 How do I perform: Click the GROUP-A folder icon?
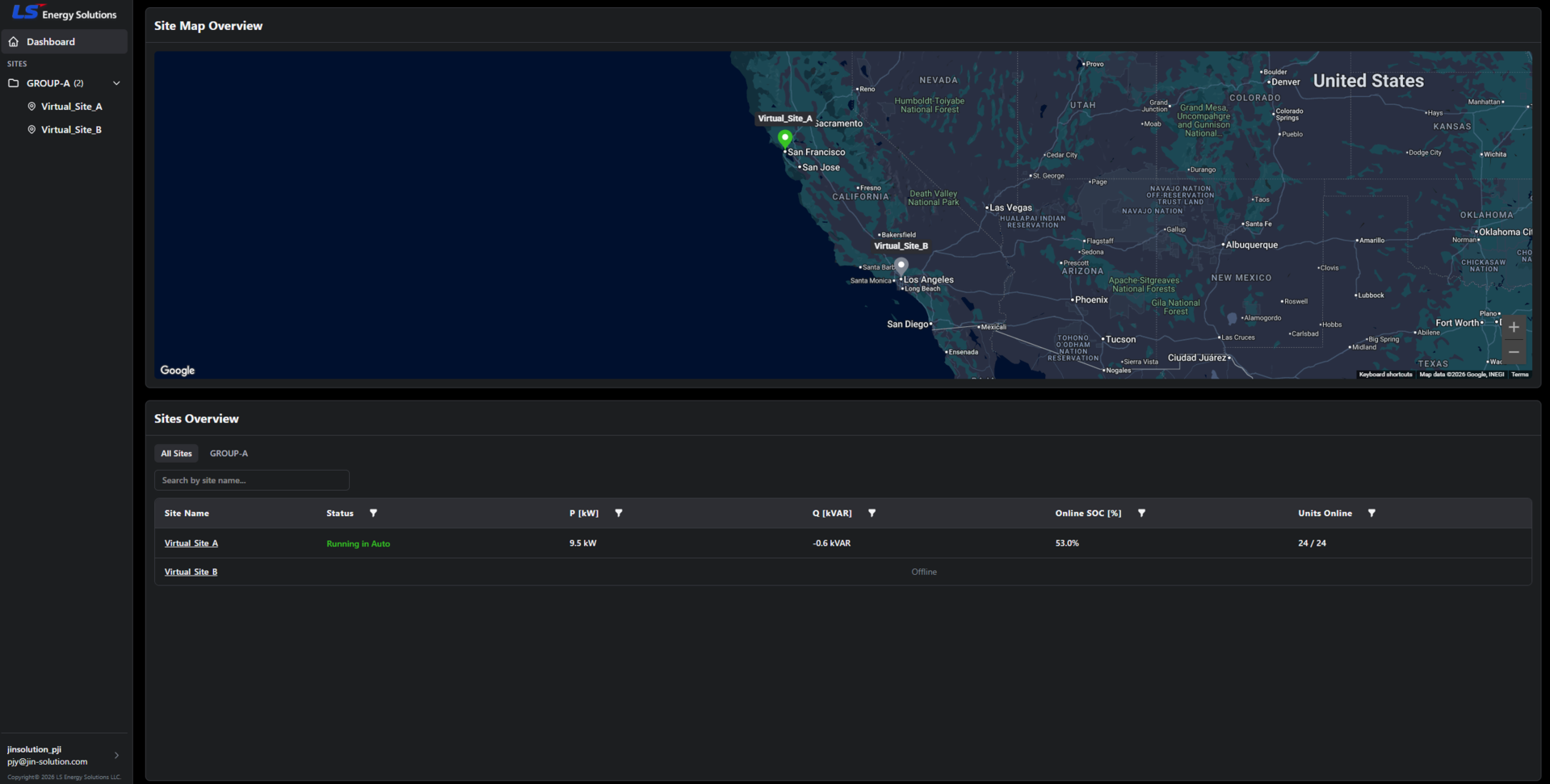pyautogui.click(x=14, y=83)
